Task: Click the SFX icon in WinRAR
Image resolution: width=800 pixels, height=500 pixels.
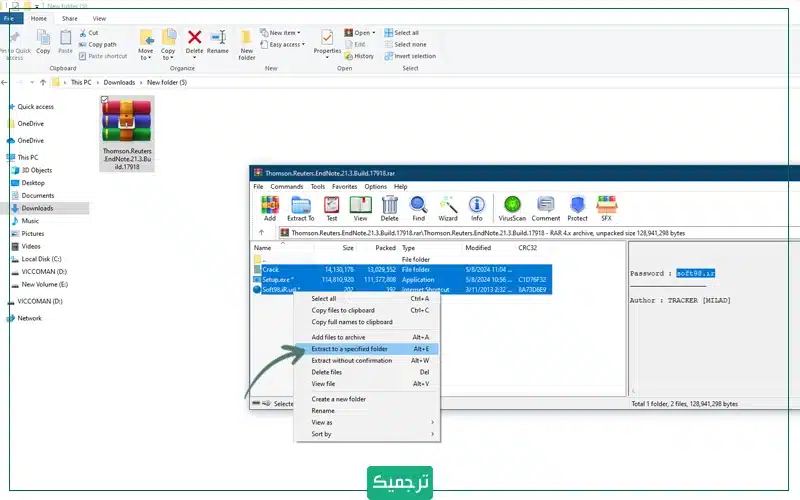Action: pos(606,208)
